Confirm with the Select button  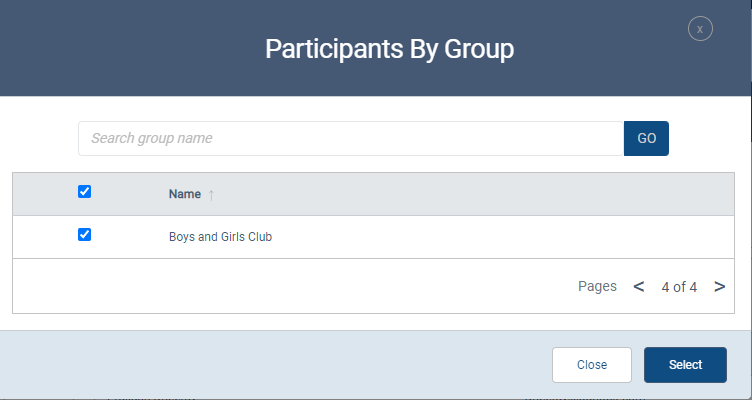point(686,365)
